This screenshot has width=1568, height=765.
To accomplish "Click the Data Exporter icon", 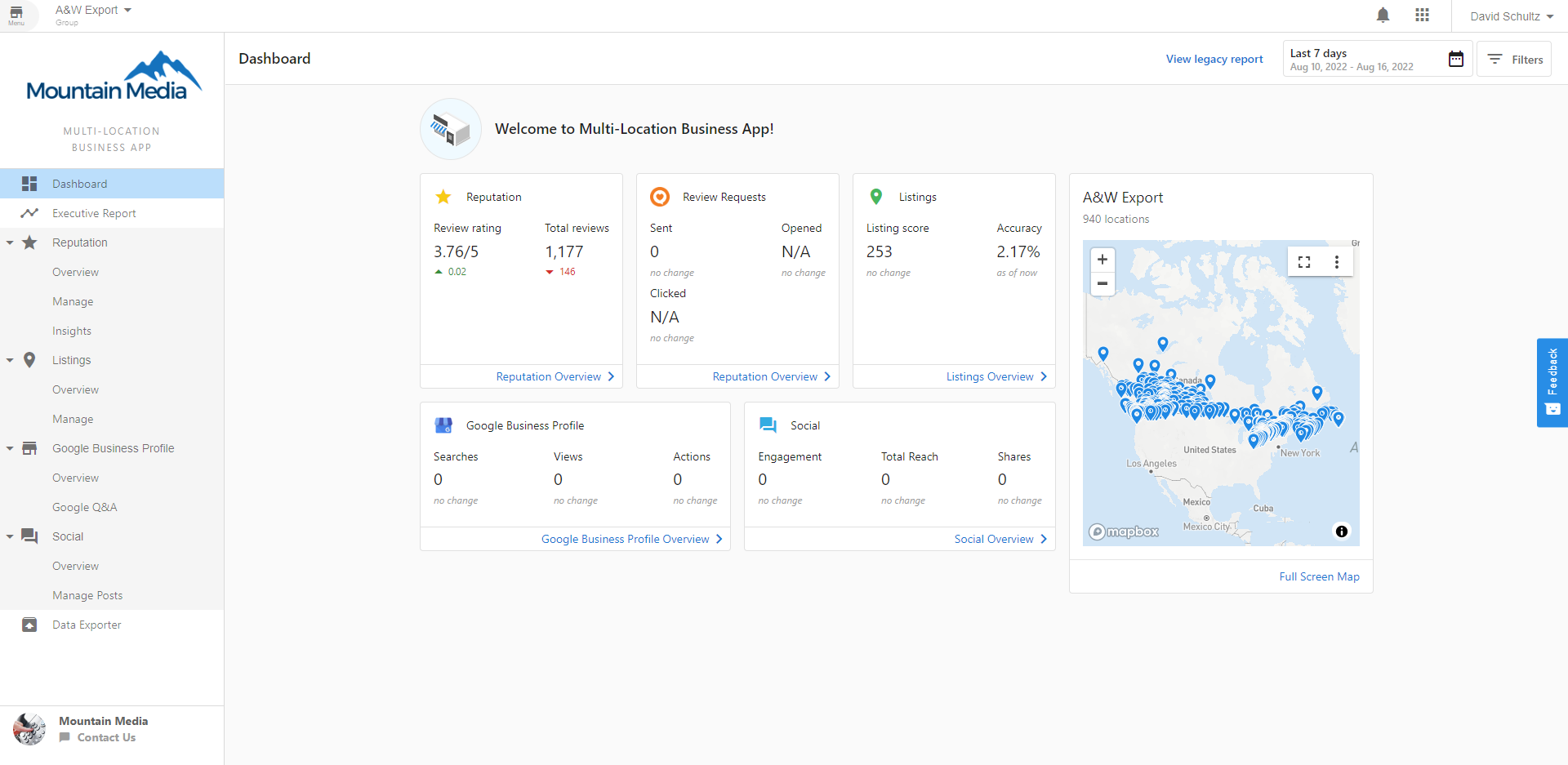I will click(29, 625).
